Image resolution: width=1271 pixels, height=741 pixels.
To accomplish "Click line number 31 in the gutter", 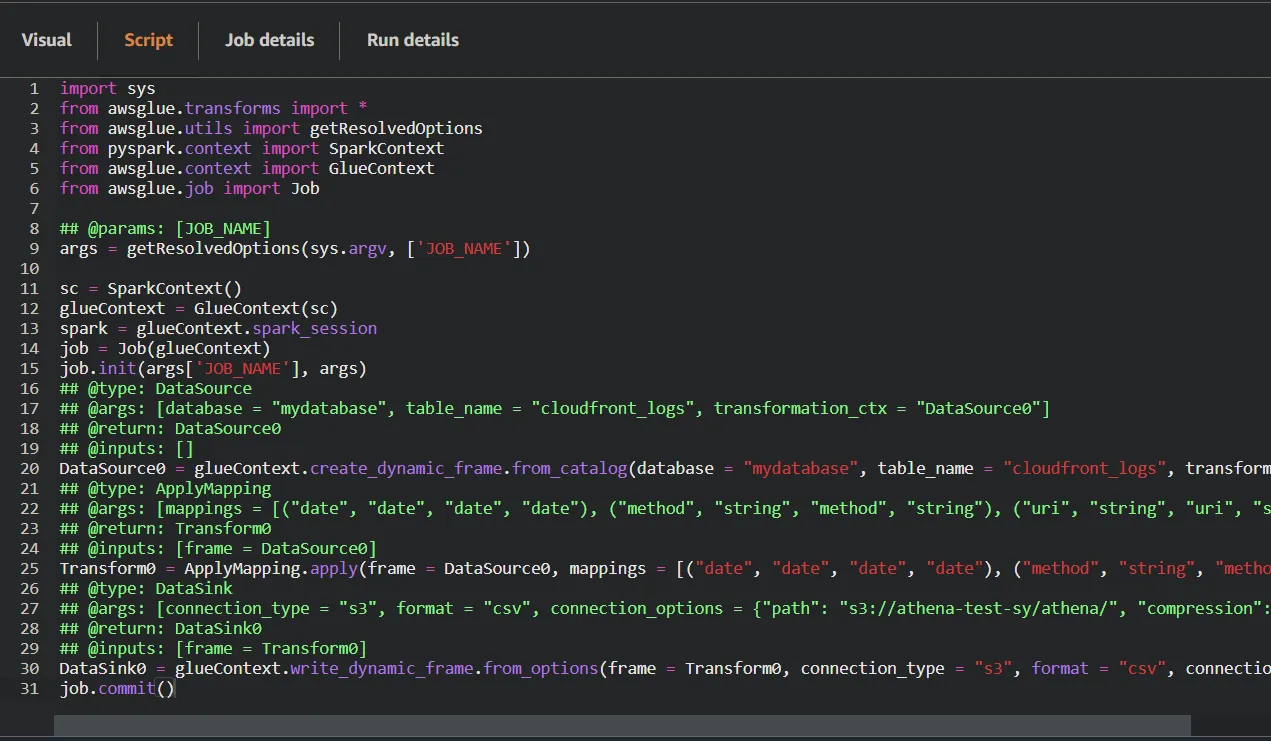I will click(30, 689).
